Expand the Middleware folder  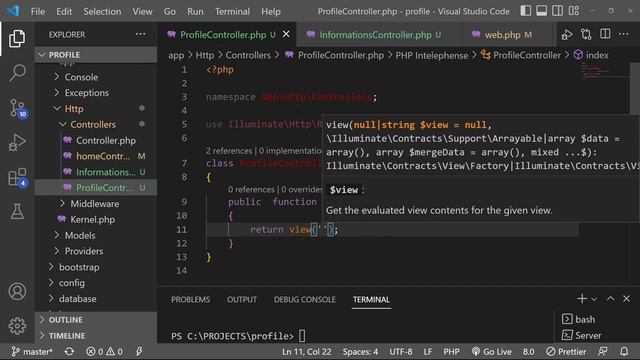coord(96,204)
